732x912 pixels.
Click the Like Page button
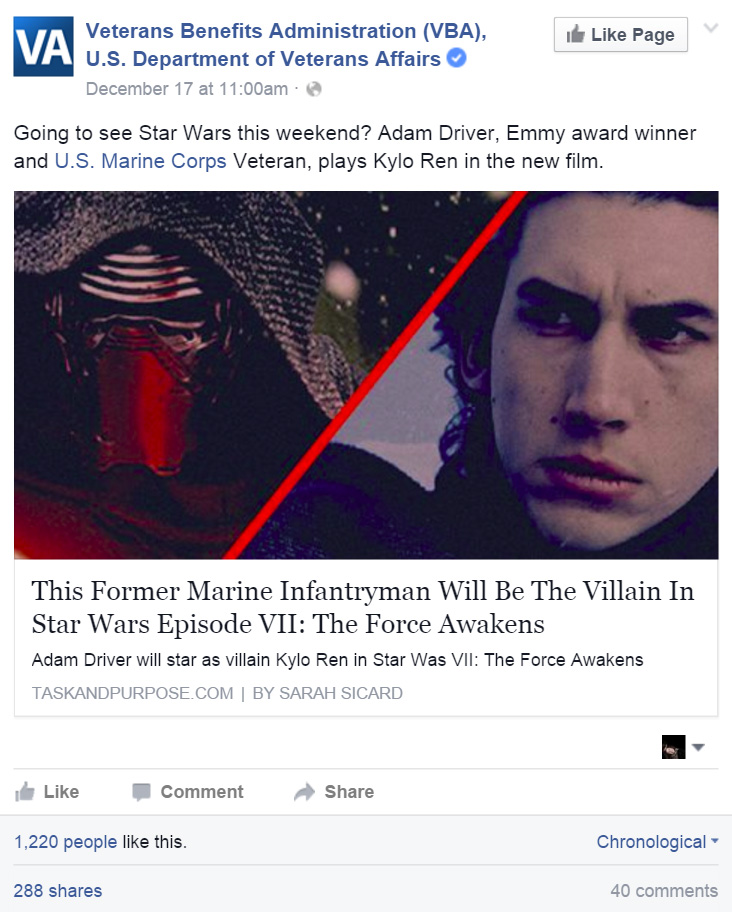(620, 35)
